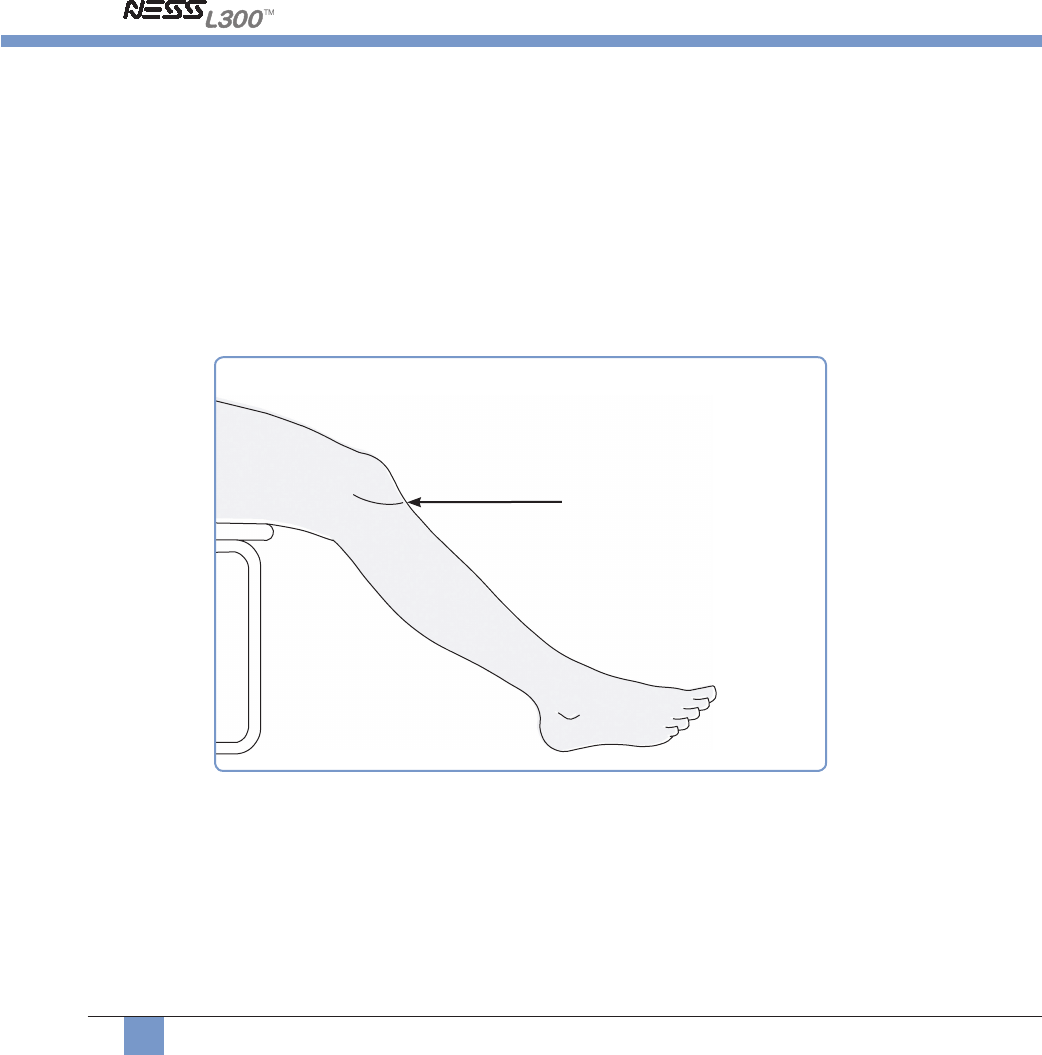The image size is (1042, 1055).
Task: Select the leg illustration figure
Action: pyautogui.click(x=520, y=564)
